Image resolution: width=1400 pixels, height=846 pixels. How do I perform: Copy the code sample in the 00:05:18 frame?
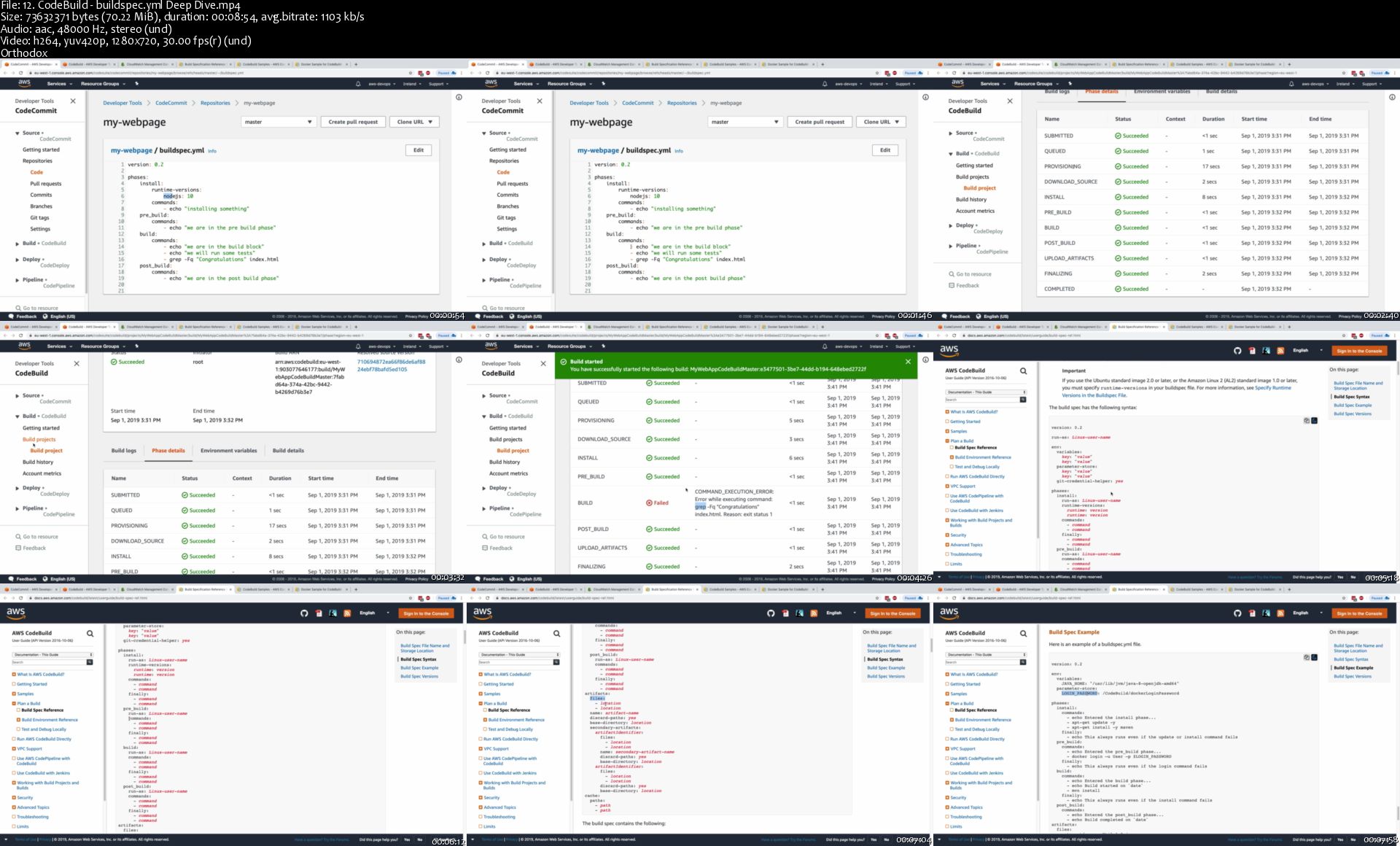coord(1307,421)
